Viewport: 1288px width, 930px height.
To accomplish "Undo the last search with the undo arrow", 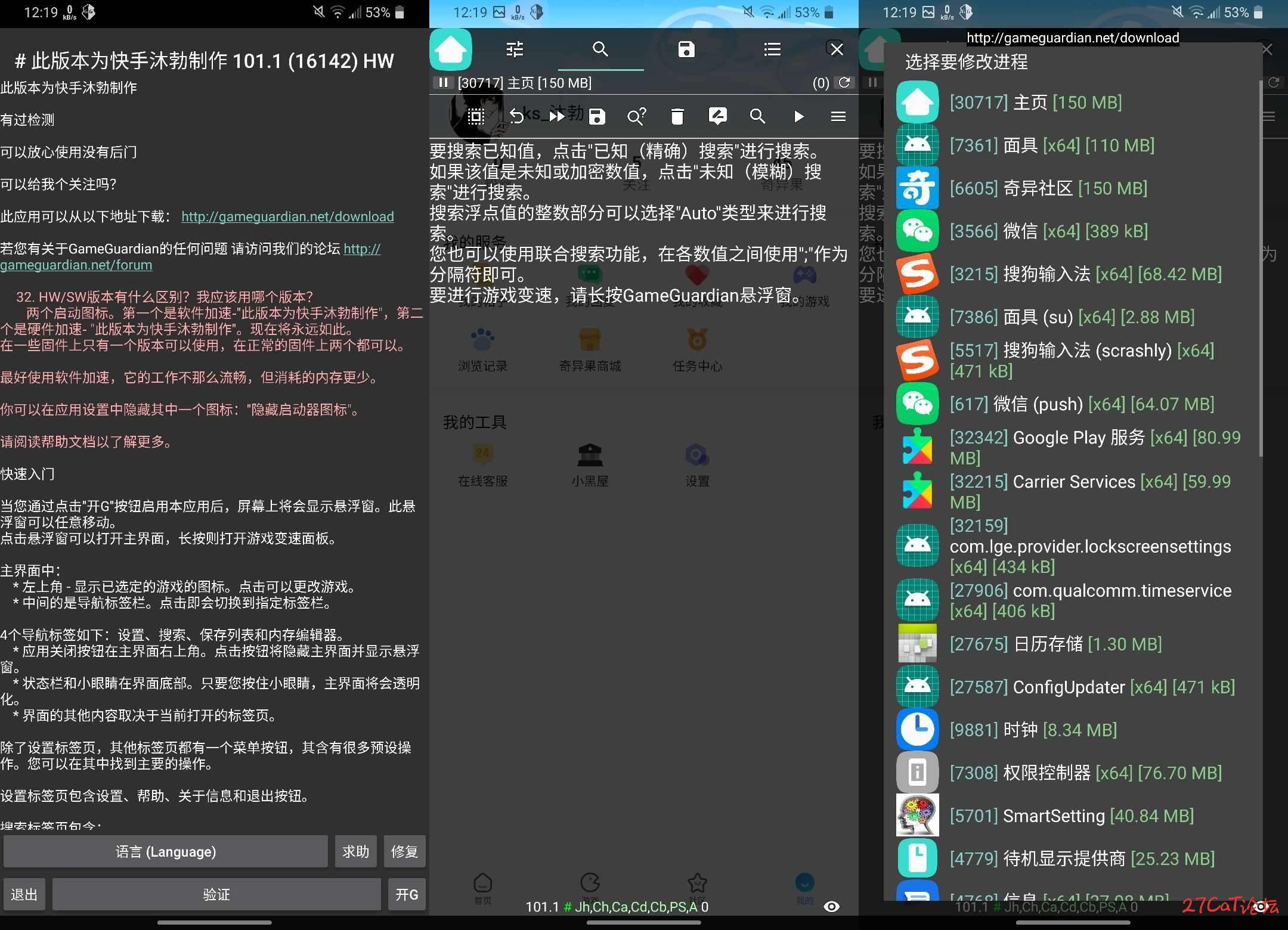I will tap(516, 116).
